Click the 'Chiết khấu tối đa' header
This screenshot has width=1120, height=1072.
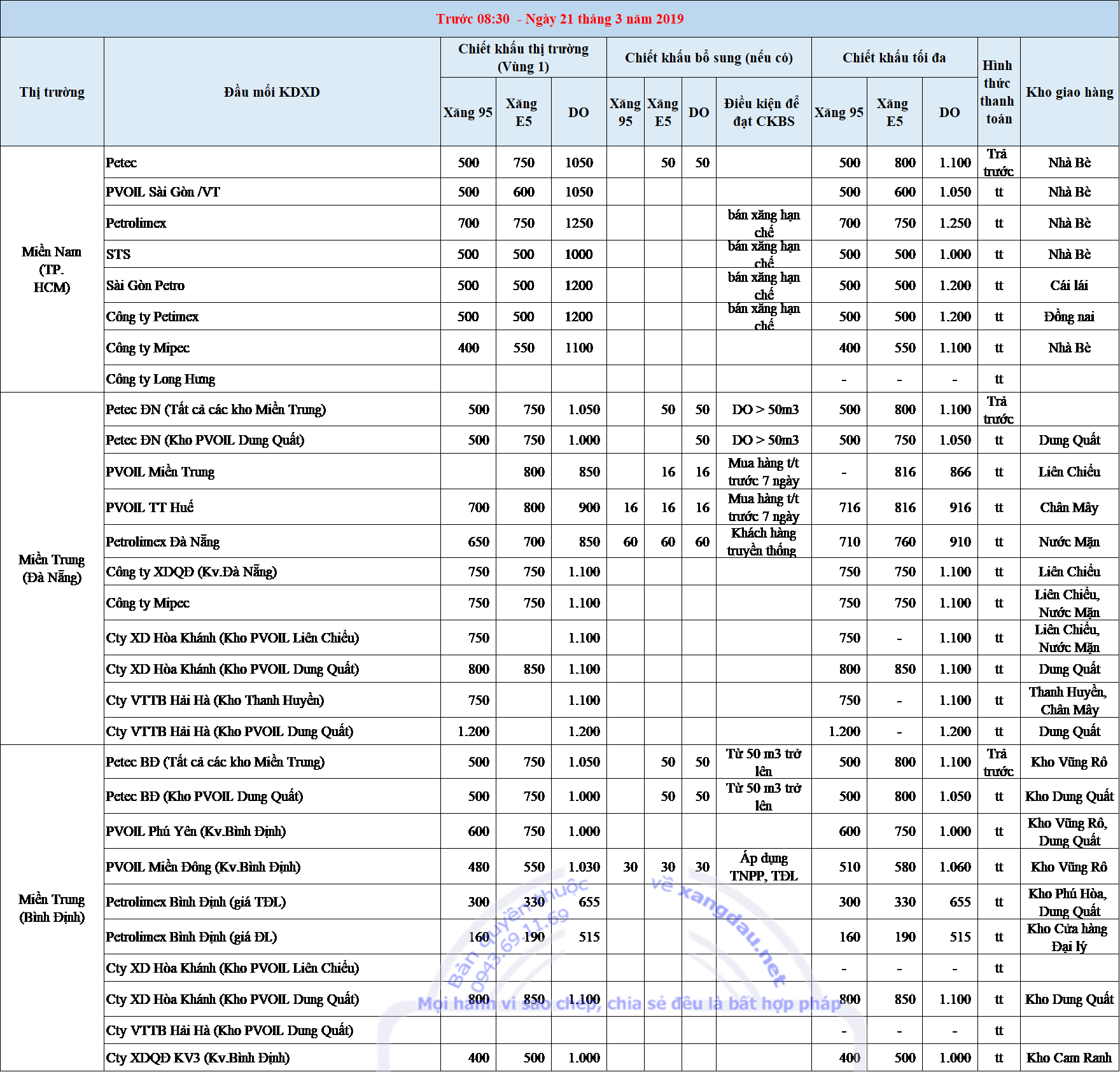894,57
